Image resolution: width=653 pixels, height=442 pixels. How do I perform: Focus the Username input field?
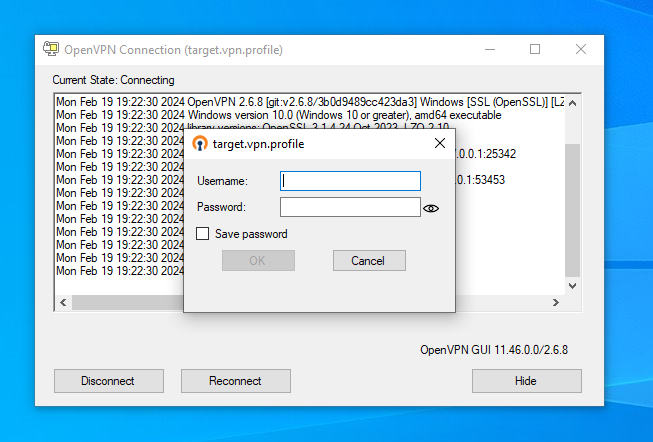pos(350,181)
